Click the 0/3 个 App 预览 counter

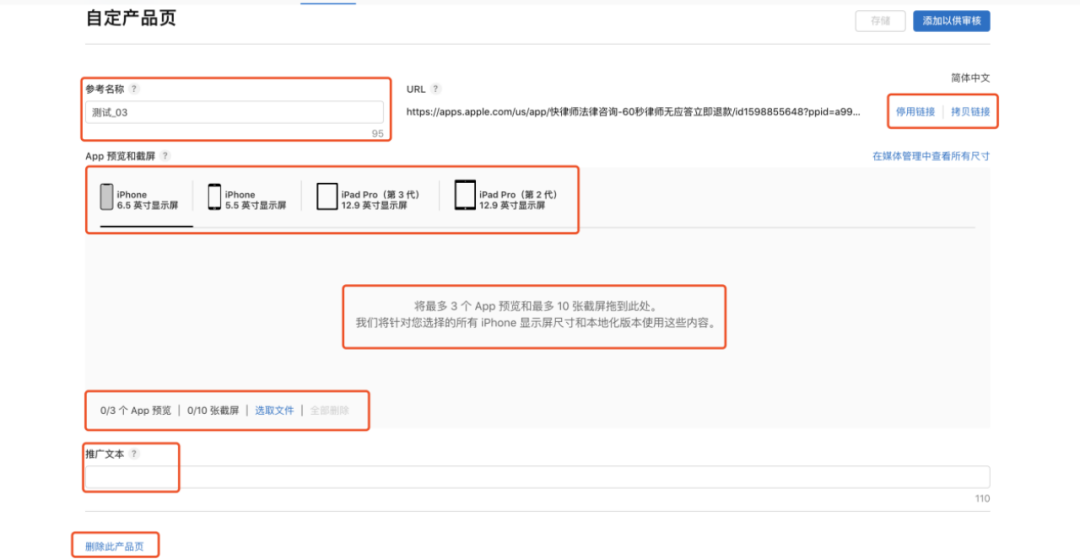pos(136,410)
